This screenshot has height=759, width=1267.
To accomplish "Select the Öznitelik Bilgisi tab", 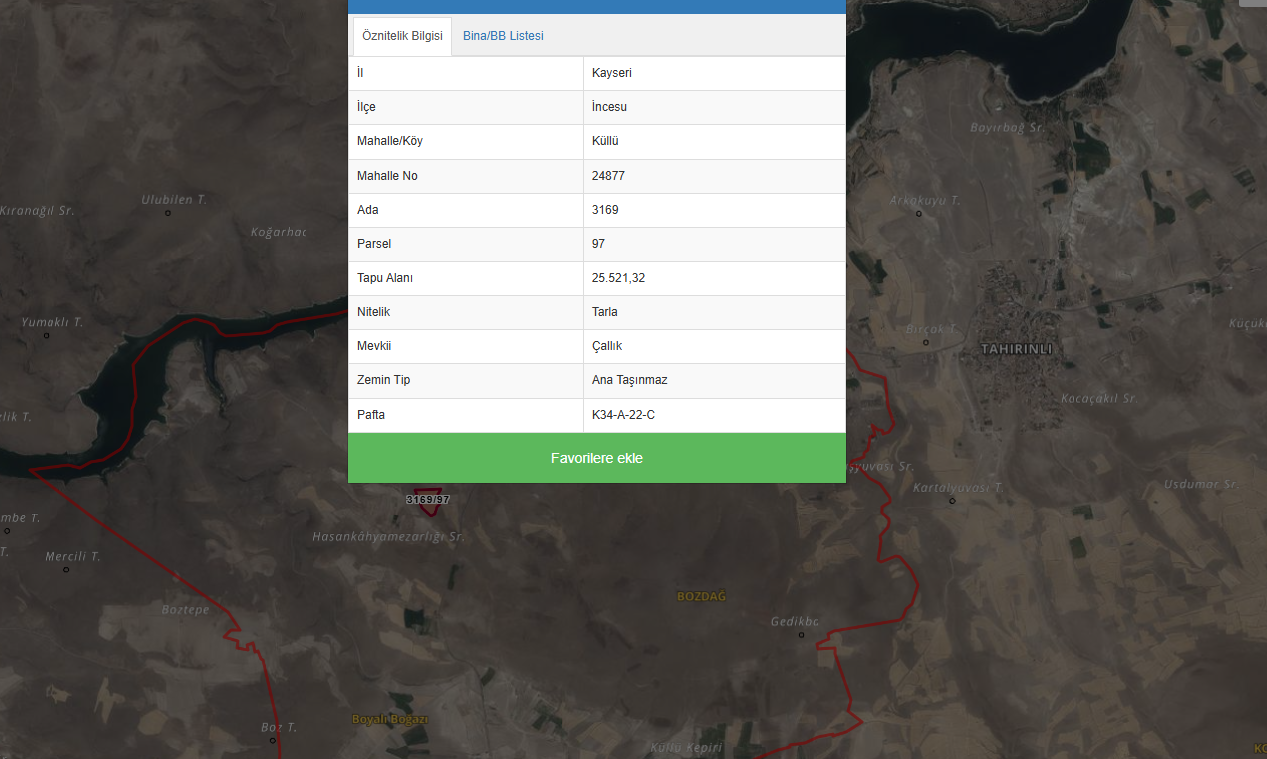I will pyautogui.click(x=402, y=36).
